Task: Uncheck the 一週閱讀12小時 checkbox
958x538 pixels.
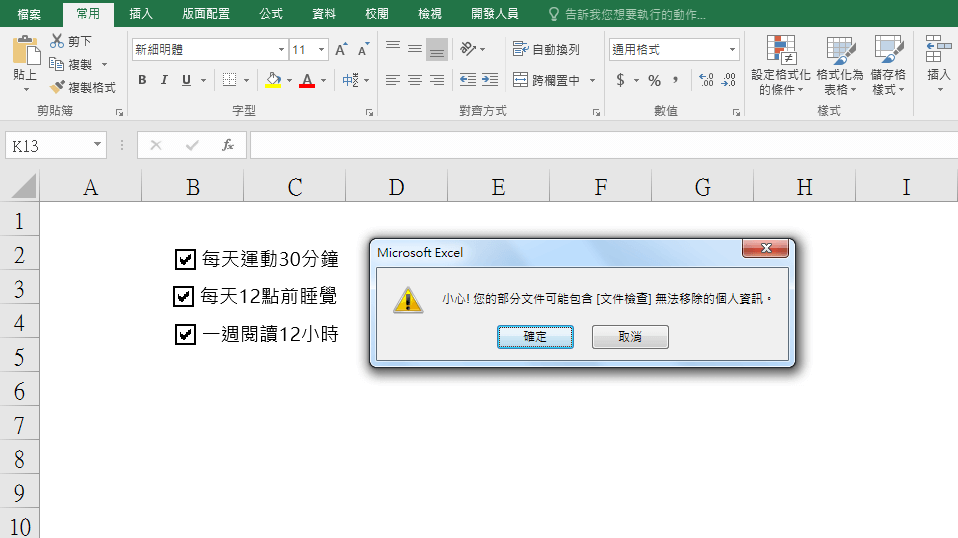Action: pyautogui.click(x=184, y=334)
